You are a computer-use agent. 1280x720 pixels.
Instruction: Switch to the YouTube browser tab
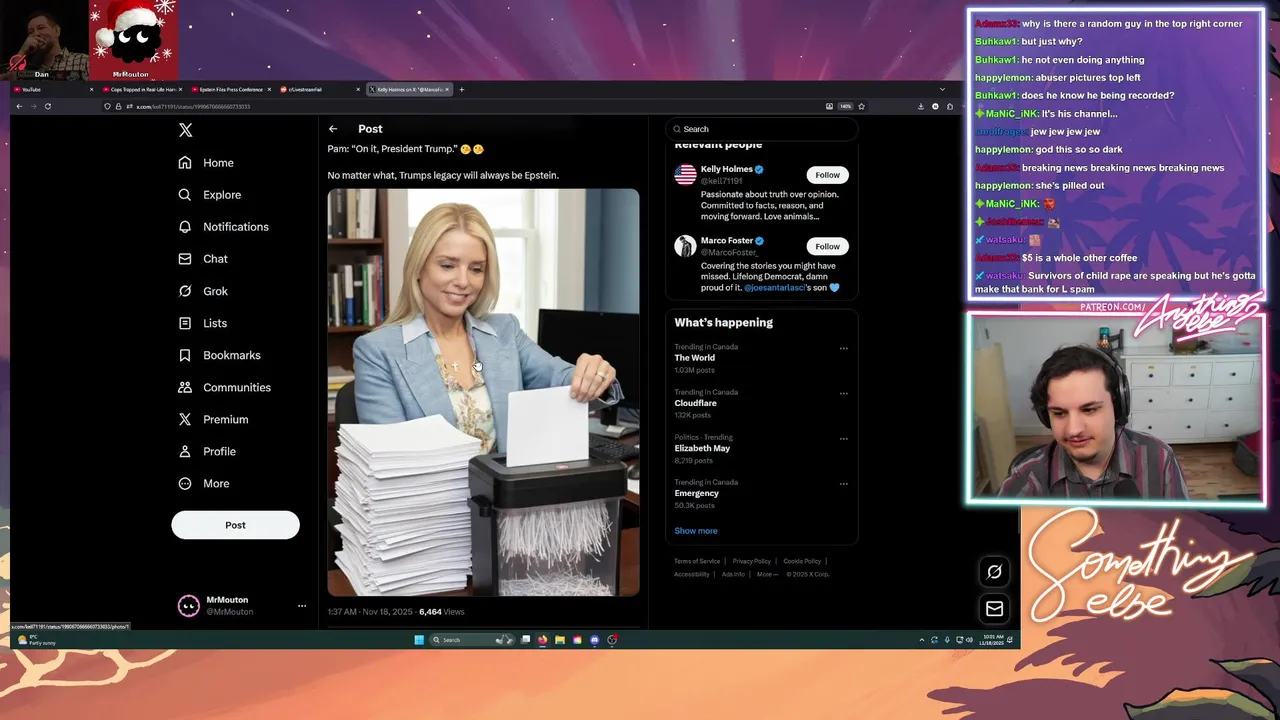[52, 89]
